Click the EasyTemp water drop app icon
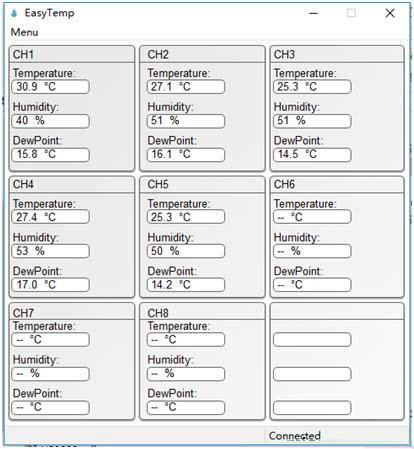 click(x=14, y=13)
